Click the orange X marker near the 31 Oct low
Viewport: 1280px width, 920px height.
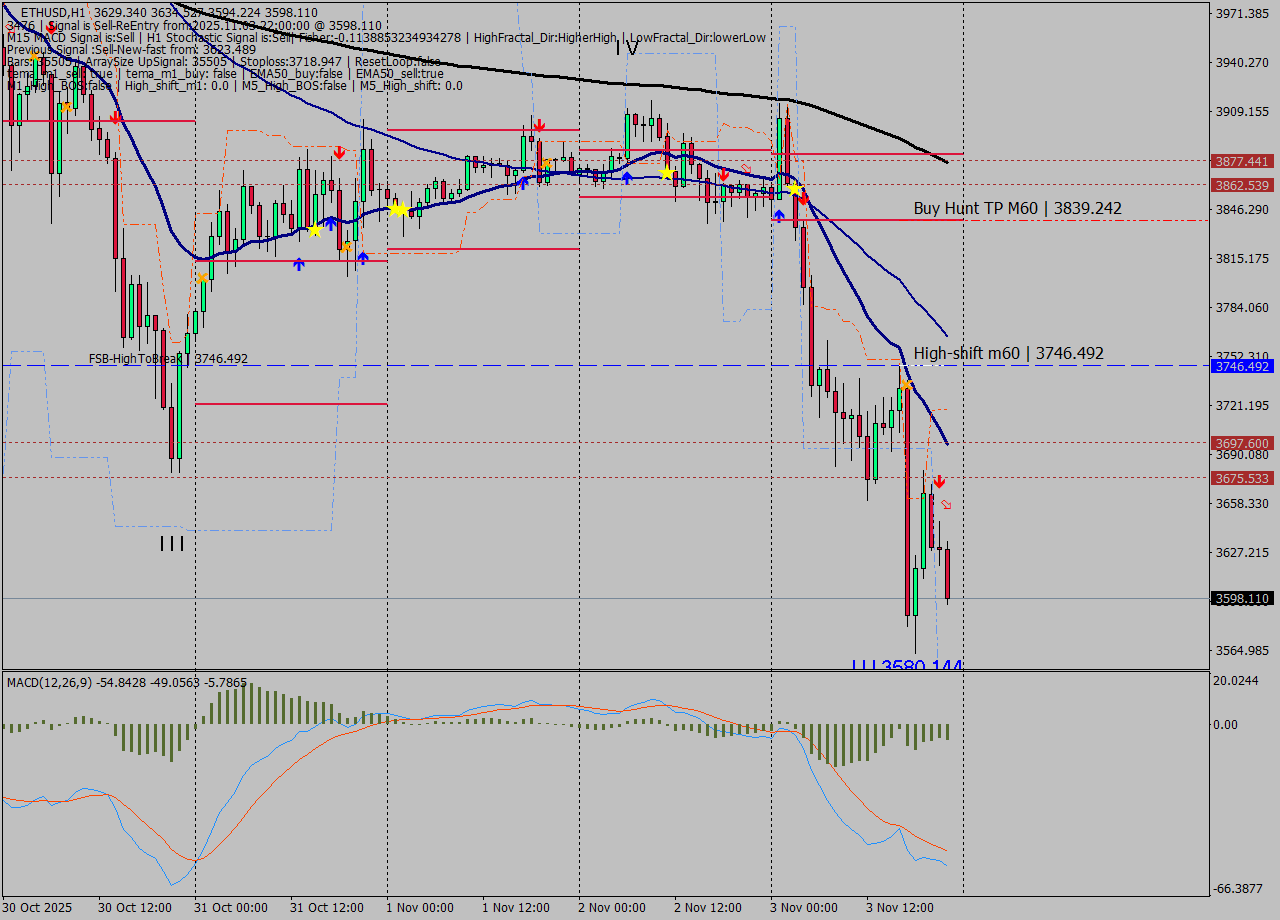tap(202, 277)
